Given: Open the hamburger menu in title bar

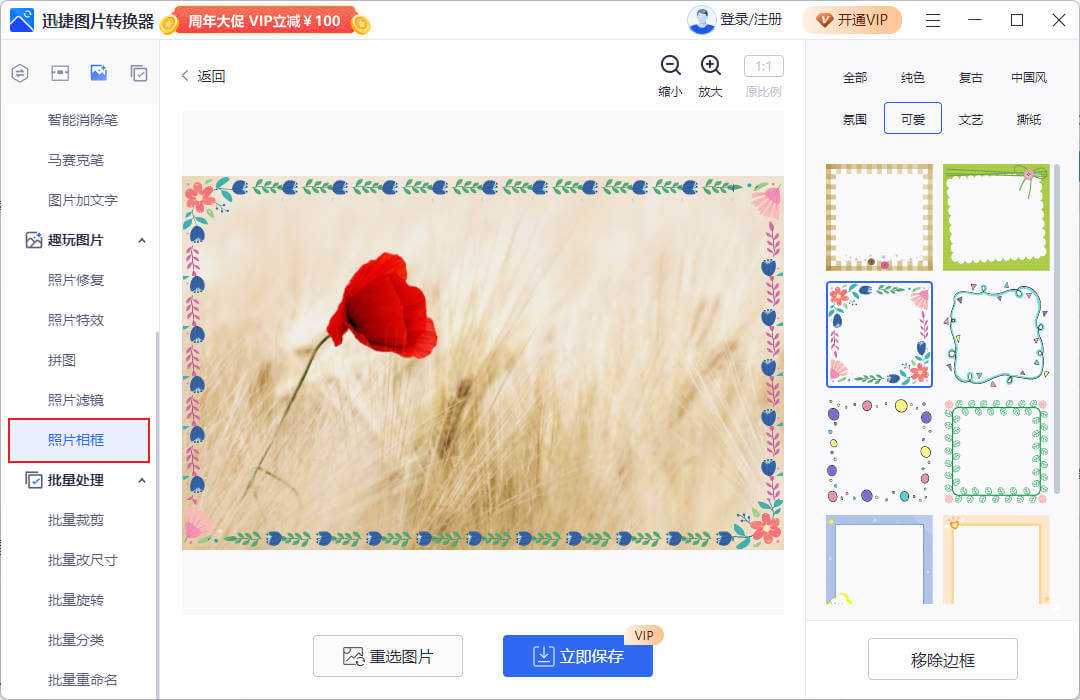Looking at the screenshot, I should (932, 20).
